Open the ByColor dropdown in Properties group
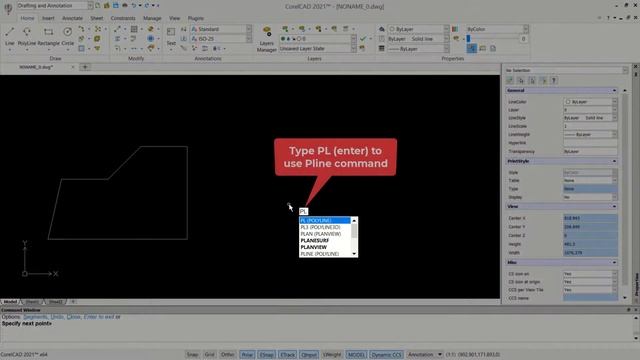 pos(497,29)
